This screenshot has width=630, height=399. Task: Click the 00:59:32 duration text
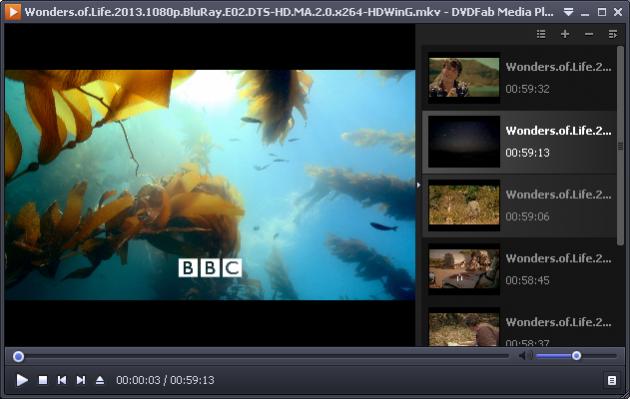[x=527, y=89]
